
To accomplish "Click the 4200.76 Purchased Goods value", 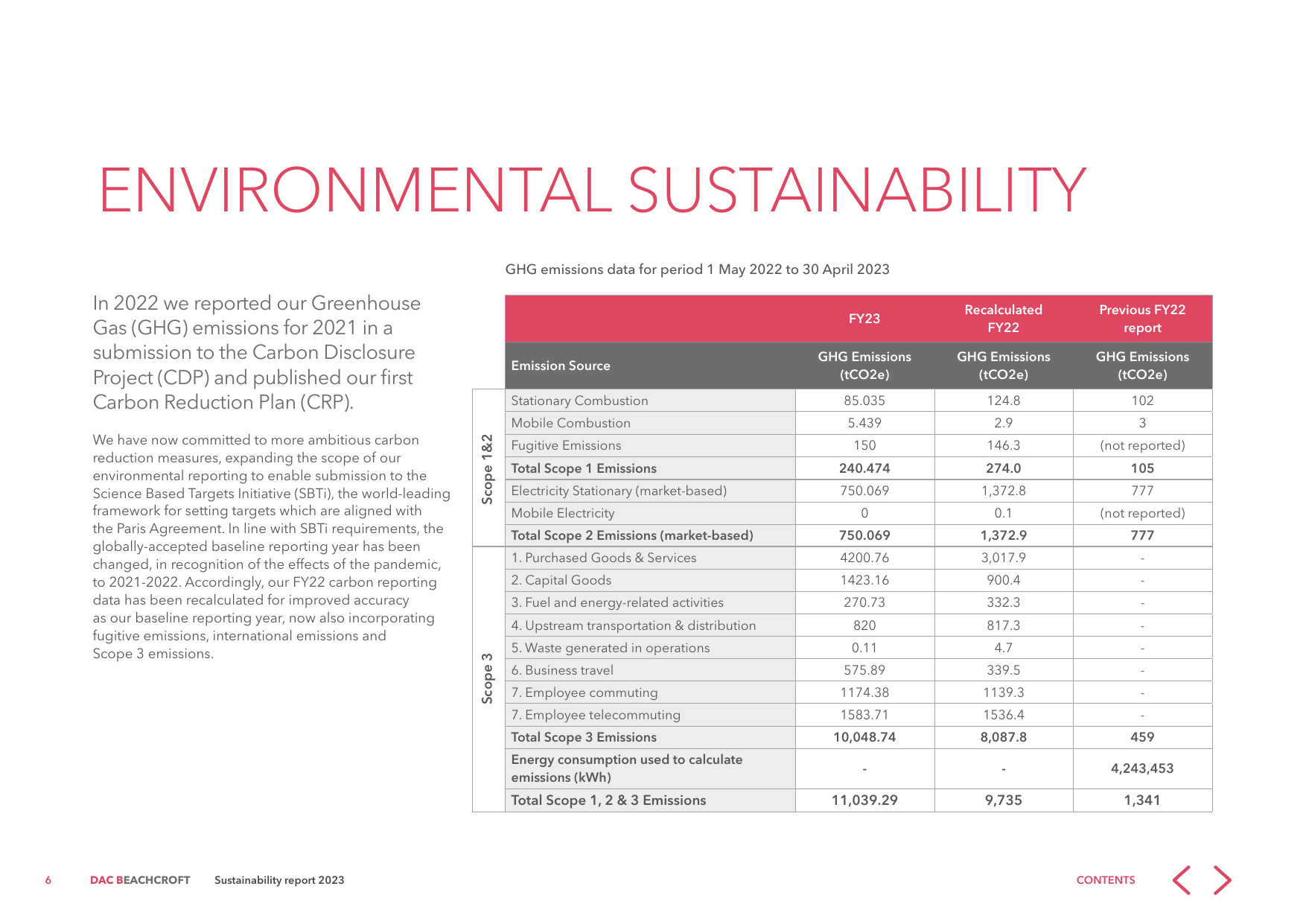I will click(864, 558).
